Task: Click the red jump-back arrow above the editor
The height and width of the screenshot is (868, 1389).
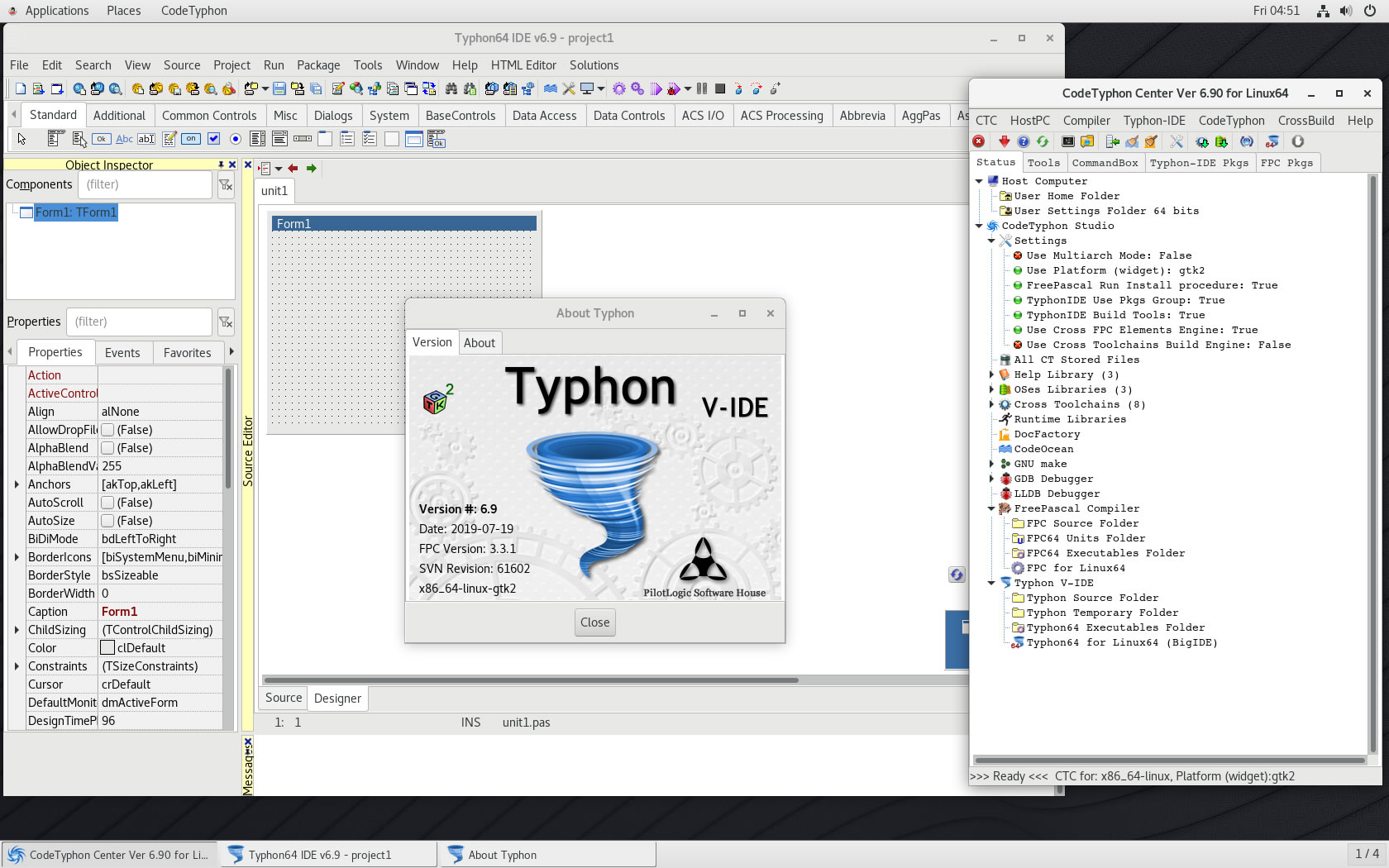Action: [x=293, y=168]
